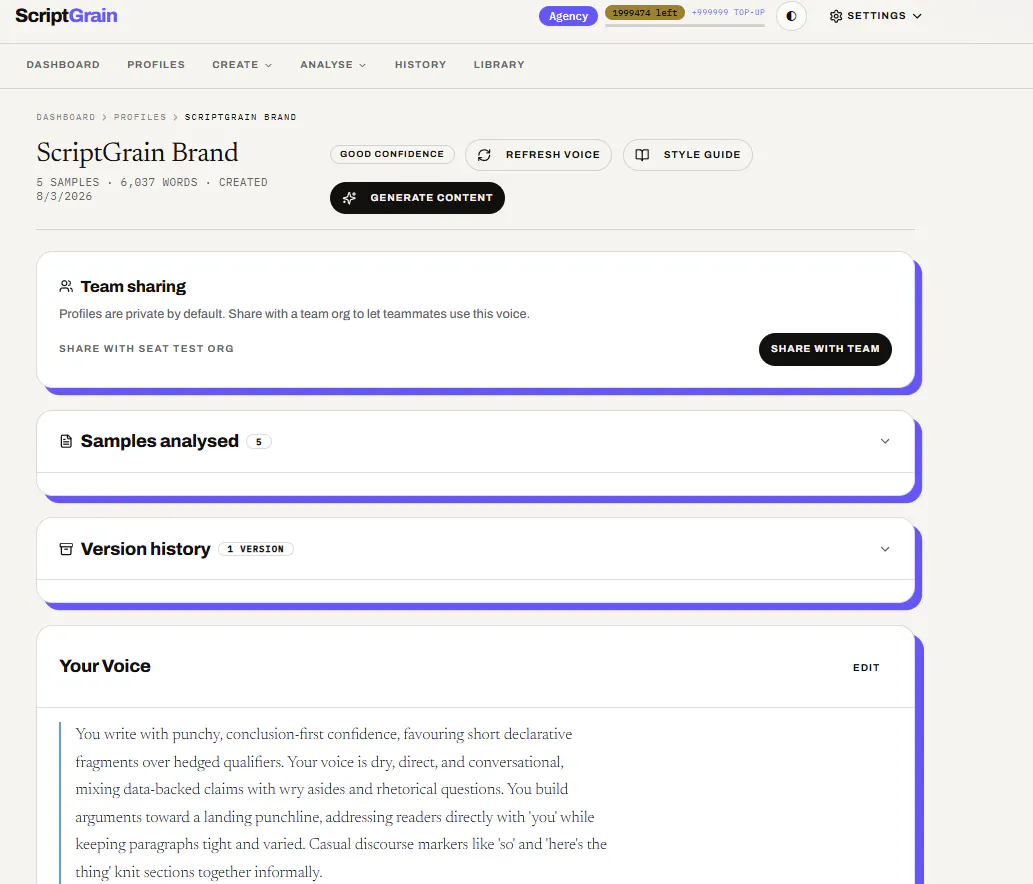Click the Profiles breadcrumb link
Viewport: 1033px width, 884px height.
140,117
